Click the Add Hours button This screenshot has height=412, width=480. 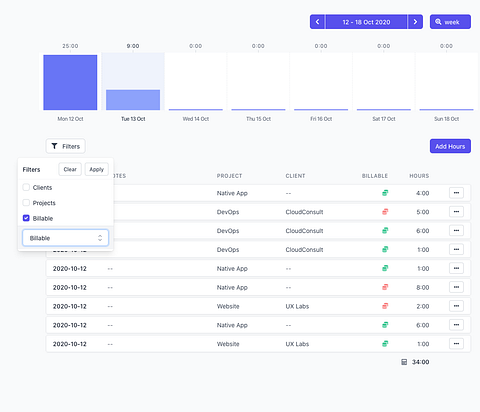(450, 146)
